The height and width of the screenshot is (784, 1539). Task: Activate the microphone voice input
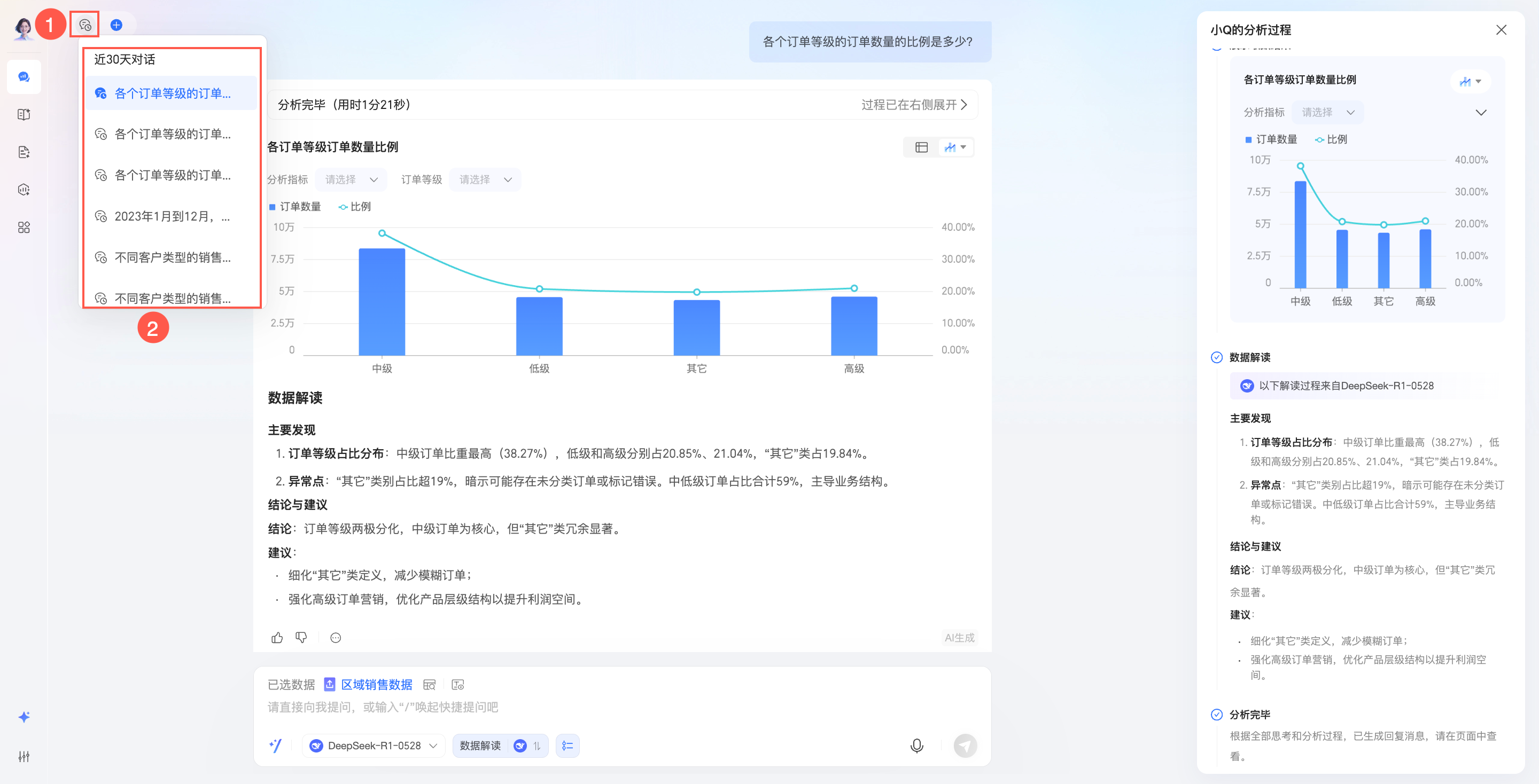coord(916,746)
